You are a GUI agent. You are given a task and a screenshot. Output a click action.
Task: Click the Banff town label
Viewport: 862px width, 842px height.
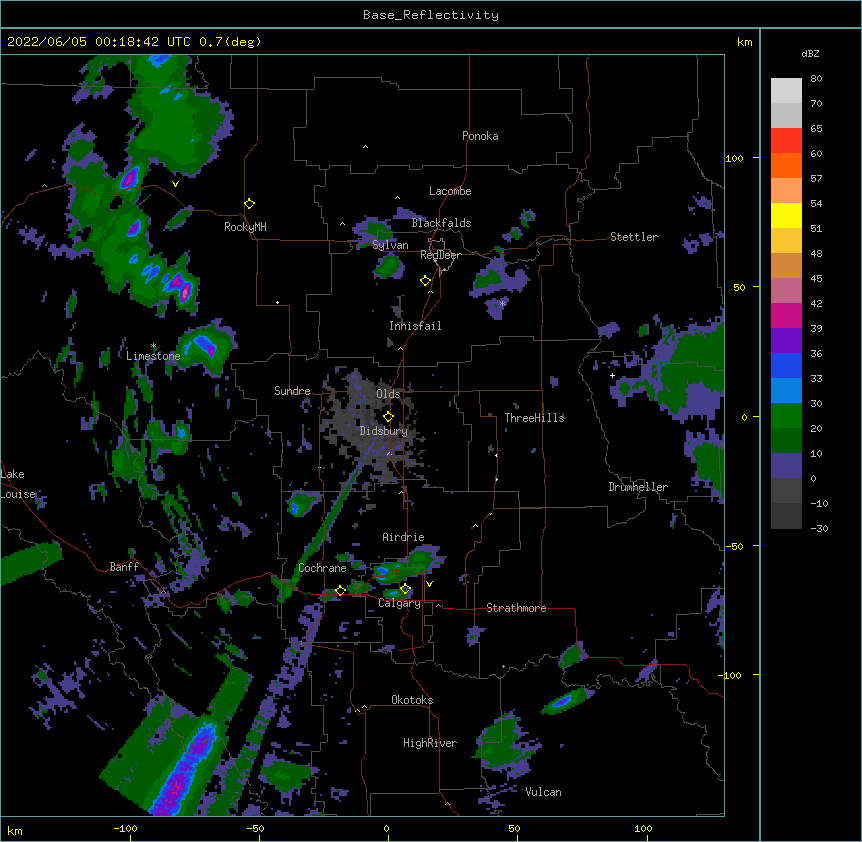tap(124, 567)
